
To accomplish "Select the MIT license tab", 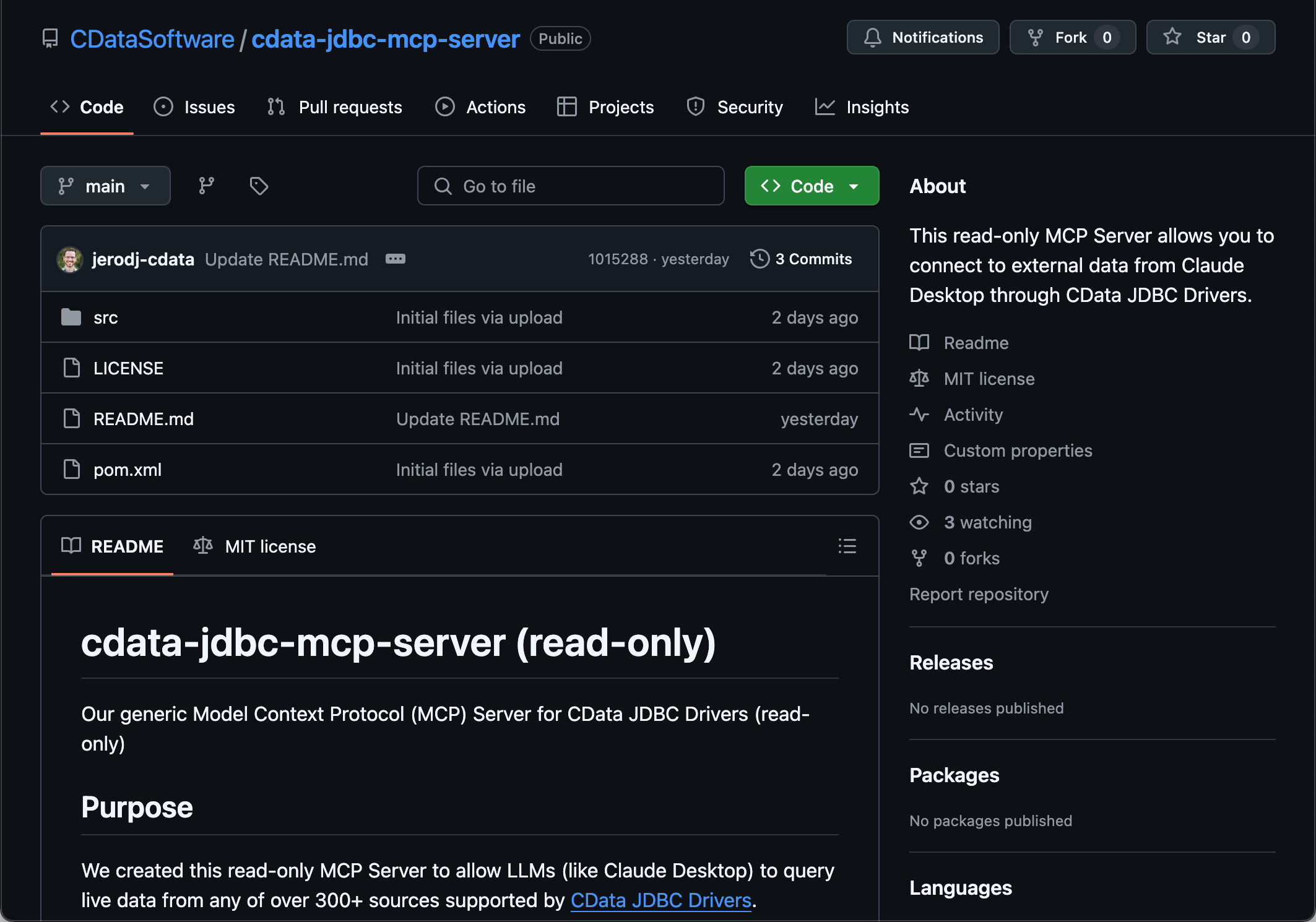I will pyautogui.click(x=254, y=546).
